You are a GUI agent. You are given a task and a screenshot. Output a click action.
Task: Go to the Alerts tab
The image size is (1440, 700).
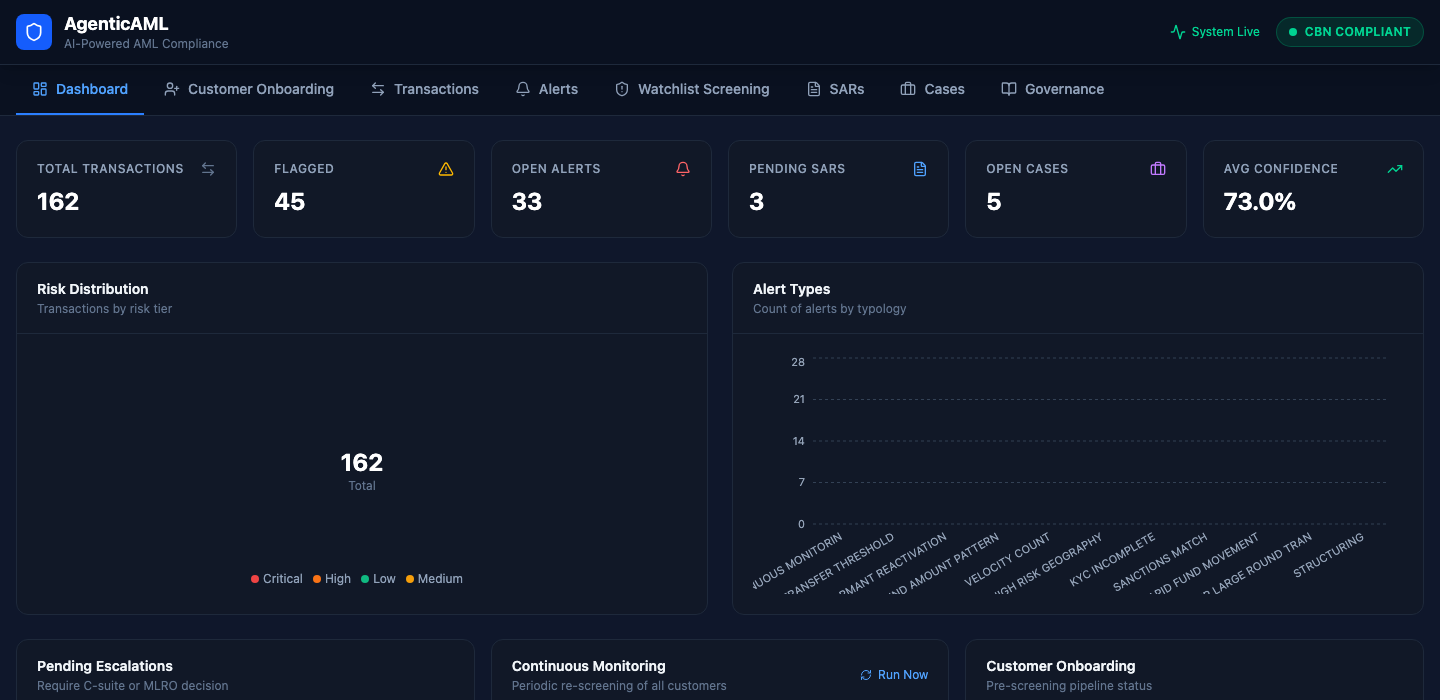point(546,89)
